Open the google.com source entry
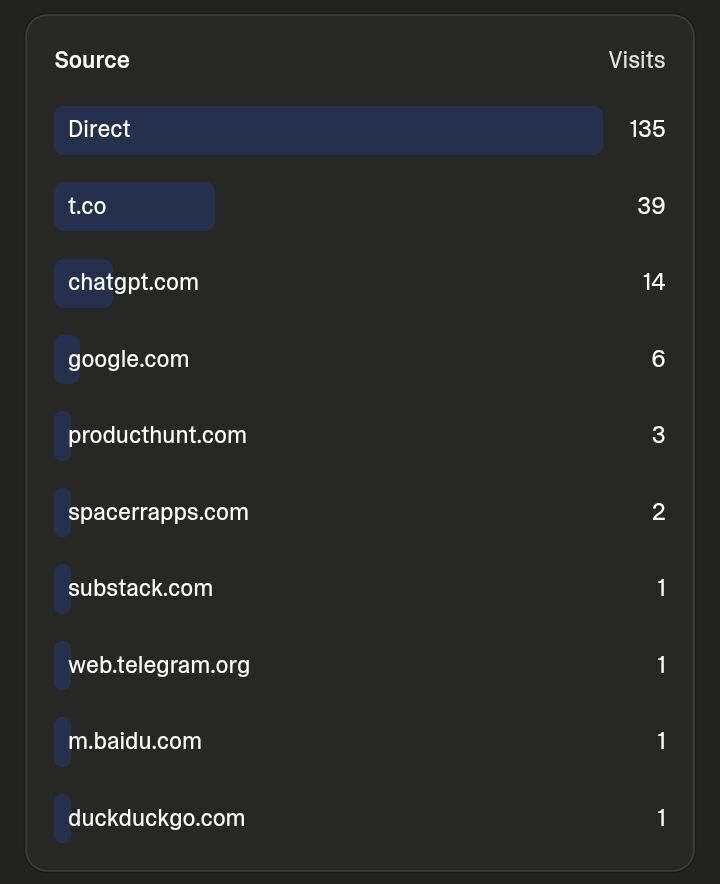The width and height of the screenshot is (720, 884). [x=360, y=359]
